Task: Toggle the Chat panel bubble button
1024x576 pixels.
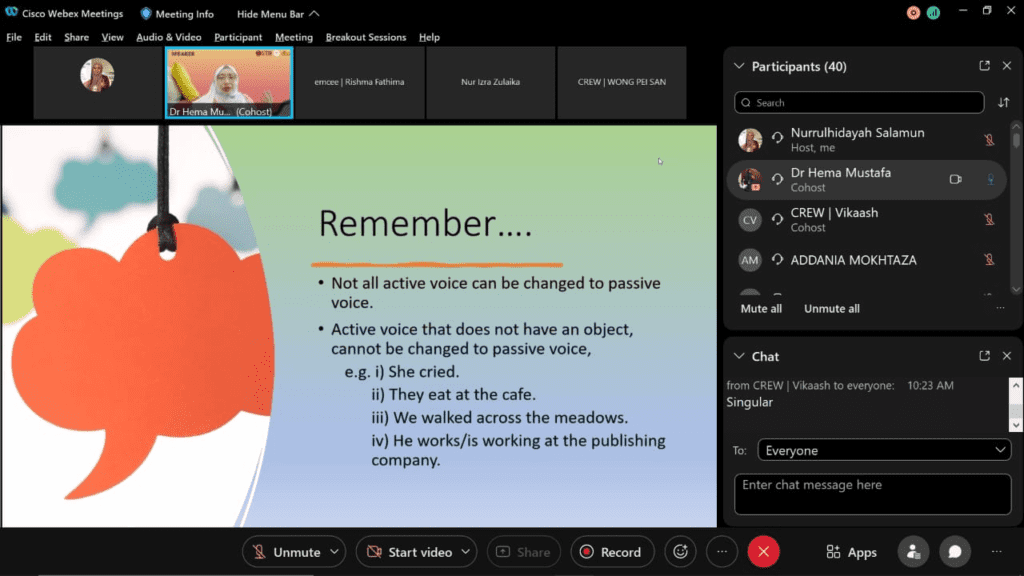Action: click(x=955, y=552)
